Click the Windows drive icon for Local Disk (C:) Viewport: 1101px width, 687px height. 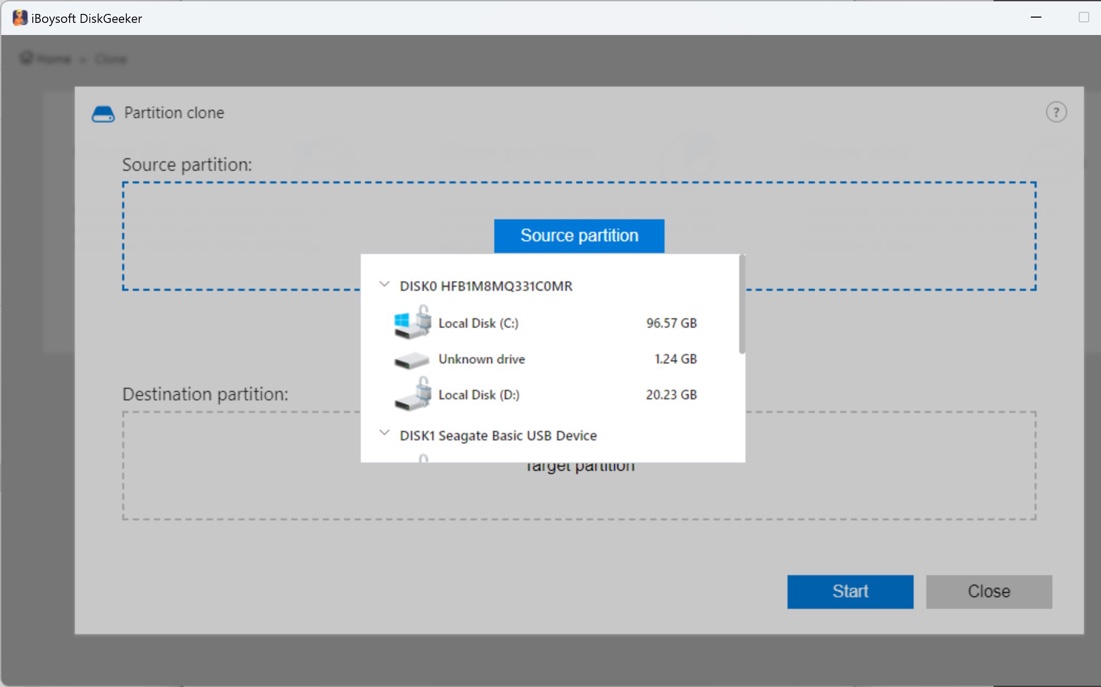click(x=413, y=322)
